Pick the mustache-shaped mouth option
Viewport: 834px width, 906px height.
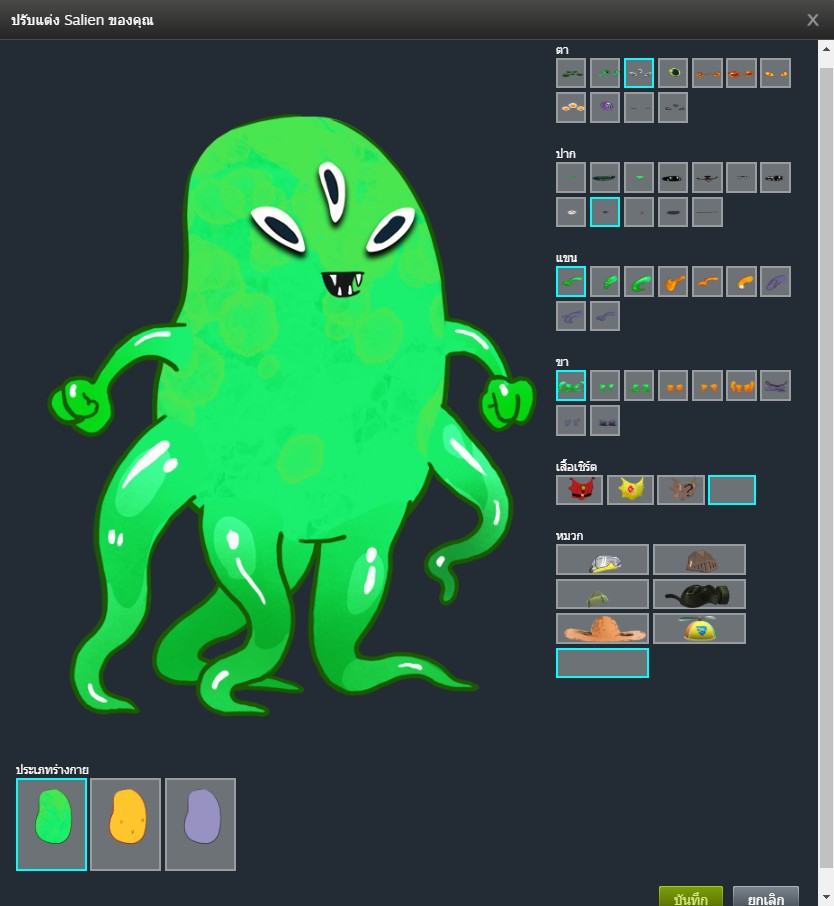tap(707, 177)
